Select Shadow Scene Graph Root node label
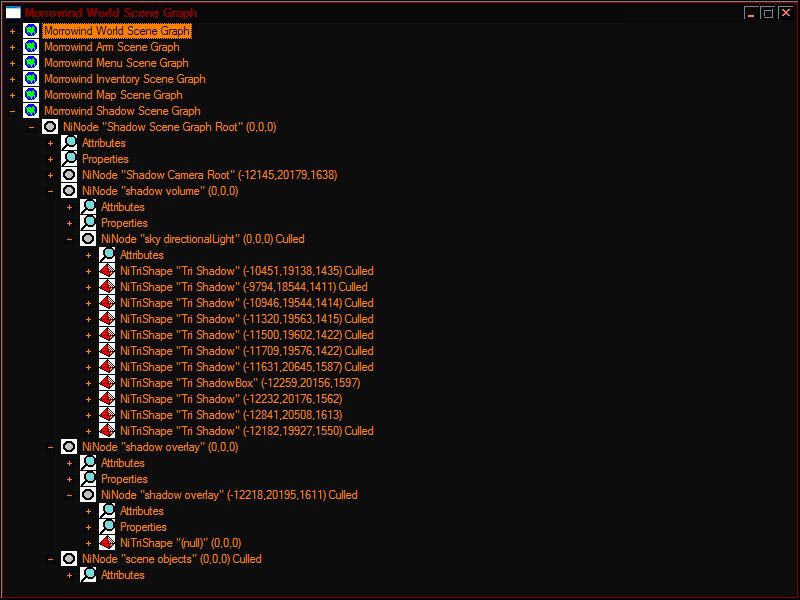Viewport: 800px width, 600px height. pyautogui.click(x=169, y=127)
